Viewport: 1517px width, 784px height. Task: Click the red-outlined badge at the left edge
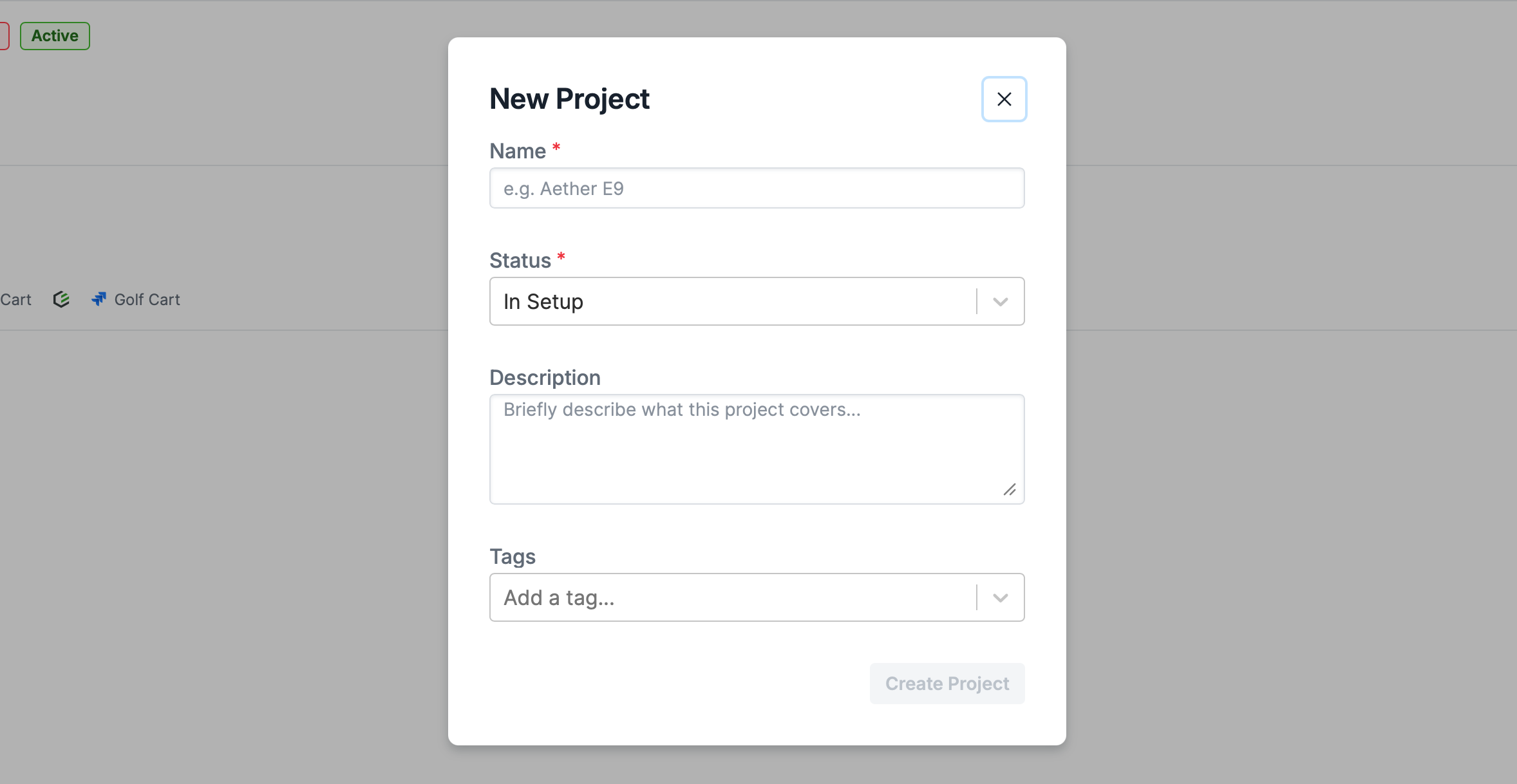tap(4, 36)
